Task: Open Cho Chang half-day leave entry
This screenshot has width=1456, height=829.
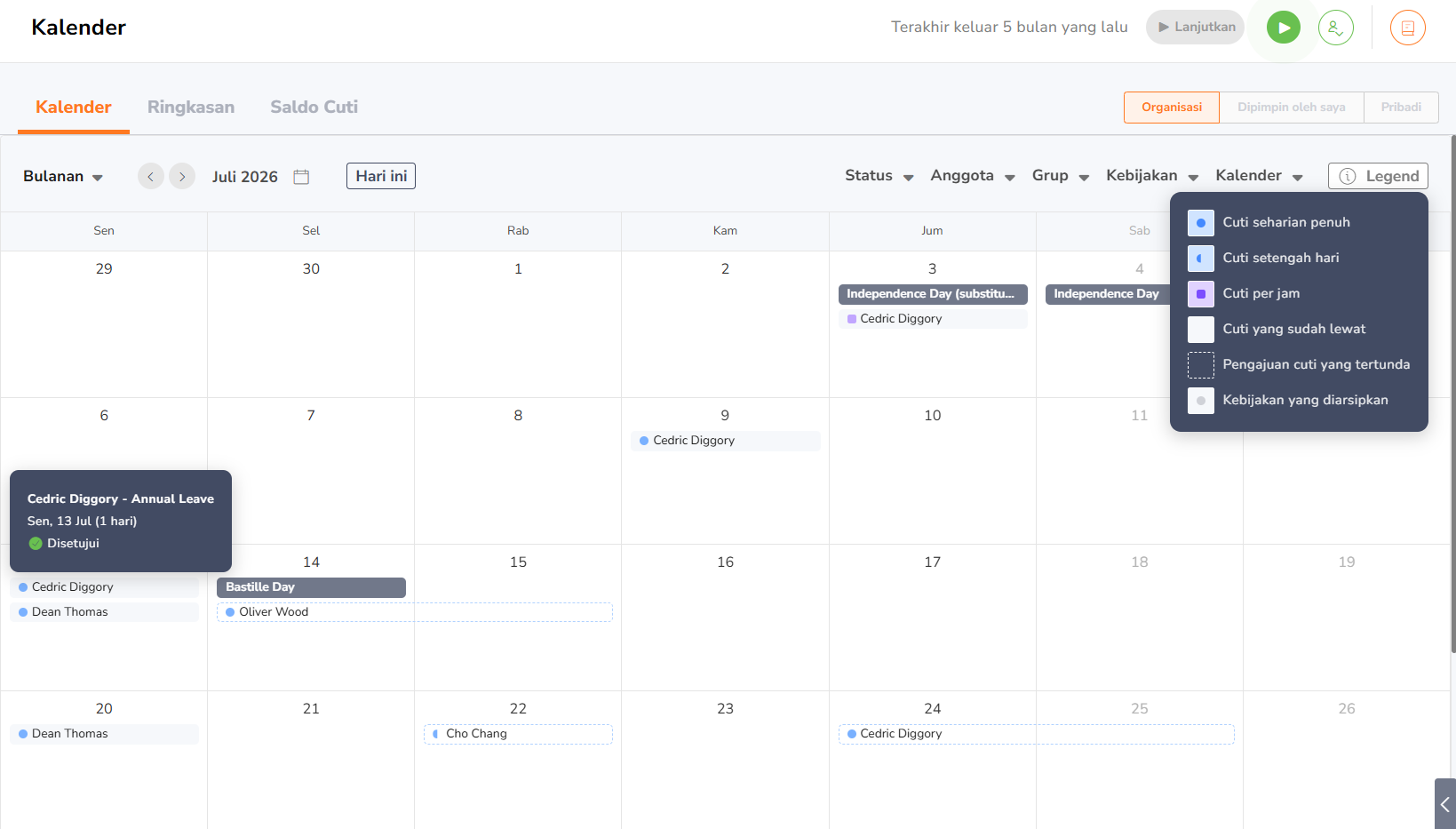Action: pos(518,734)
